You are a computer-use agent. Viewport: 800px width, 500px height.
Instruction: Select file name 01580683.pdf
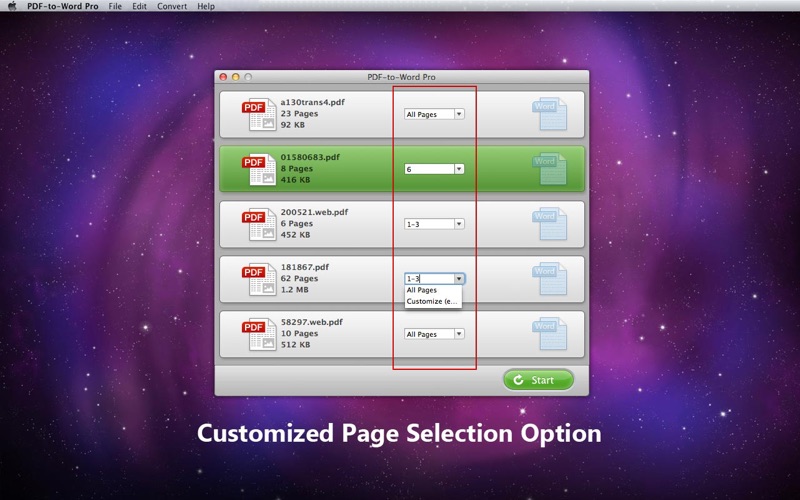[x=310, y=157]
